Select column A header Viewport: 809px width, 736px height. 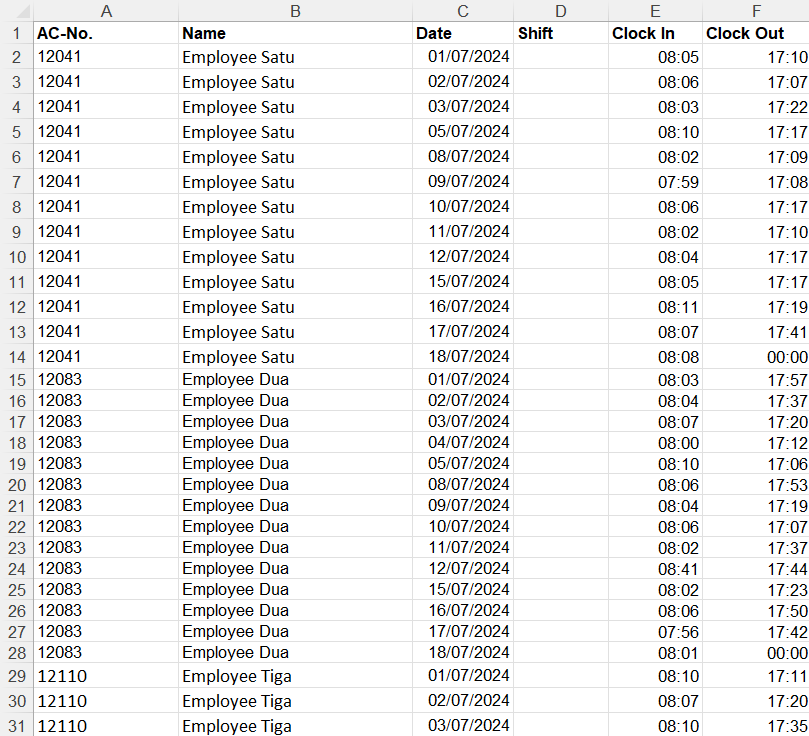pos(106,11)
